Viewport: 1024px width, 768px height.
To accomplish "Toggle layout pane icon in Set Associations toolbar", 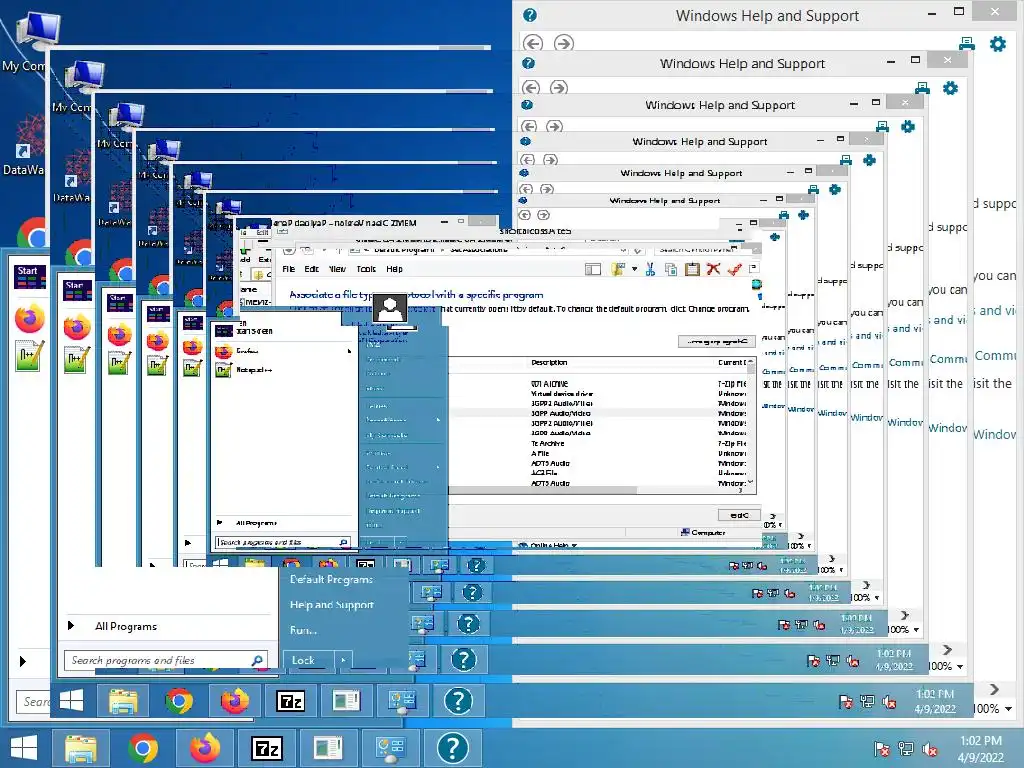I will click(x=593, y=269).
